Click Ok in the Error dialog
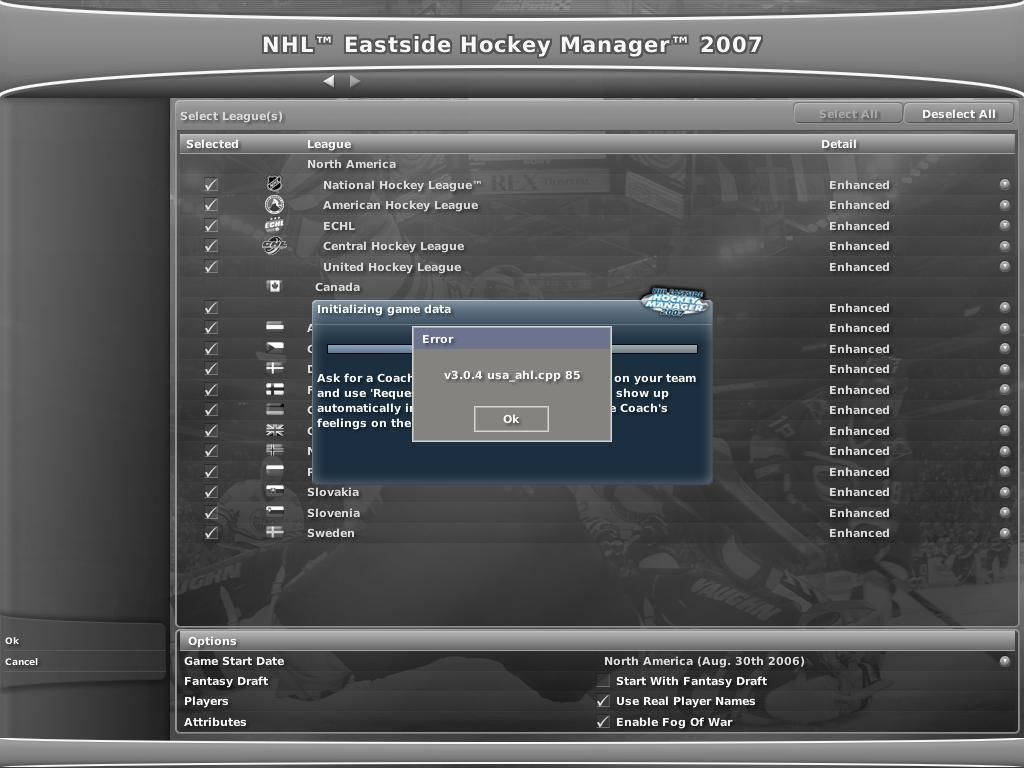Viewport: 1024px width, 768px height. click(511, 419)
